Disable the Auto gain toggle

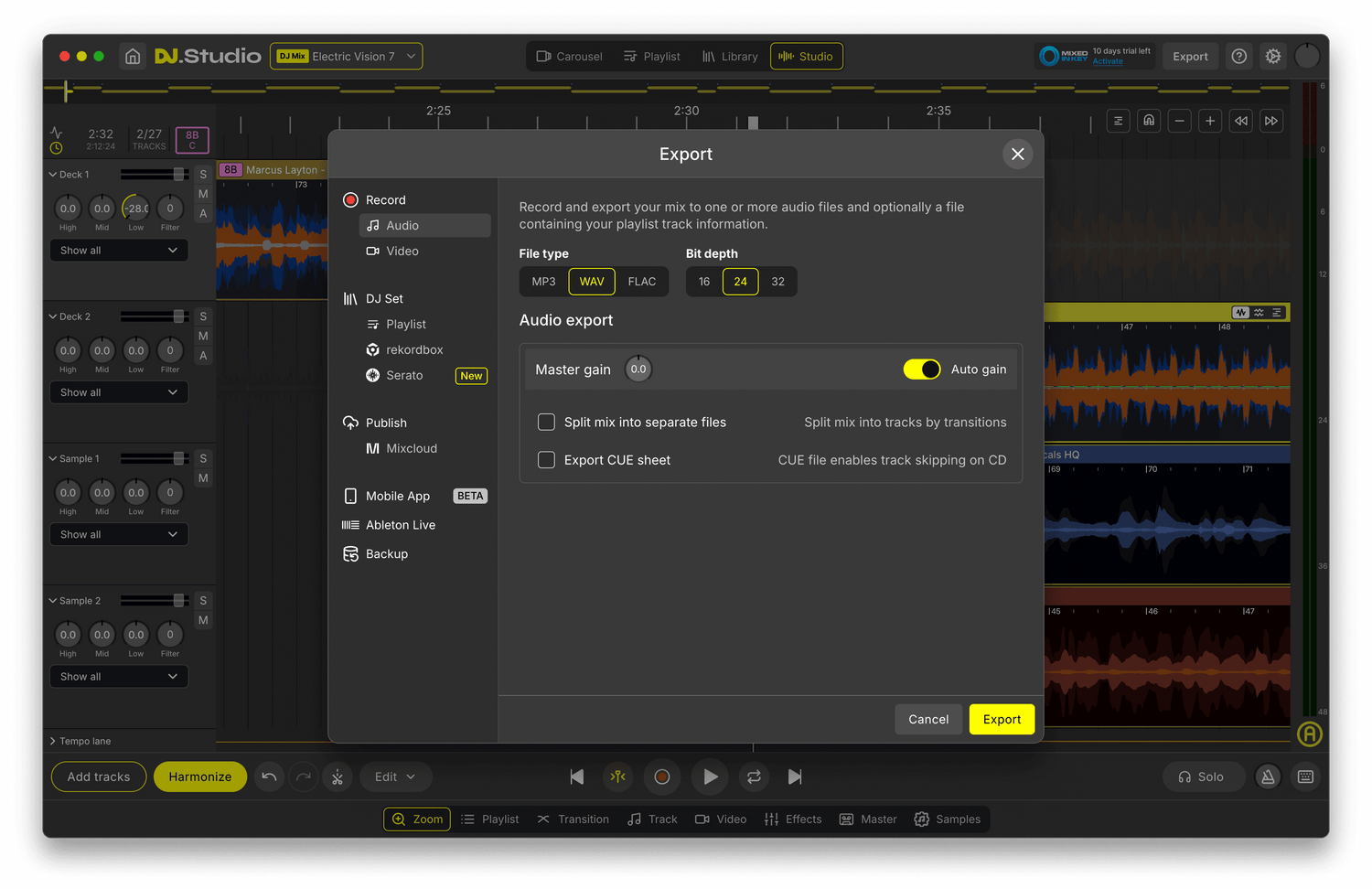click(921, 370)
